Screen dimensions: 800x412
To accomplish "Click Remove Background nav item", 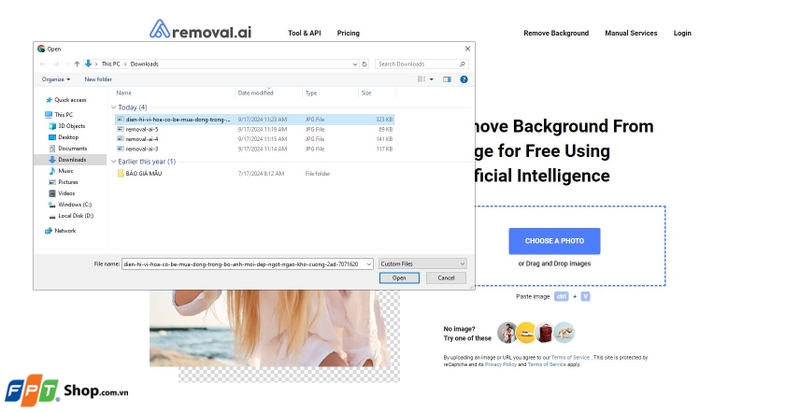I will [x=556, y=33].
